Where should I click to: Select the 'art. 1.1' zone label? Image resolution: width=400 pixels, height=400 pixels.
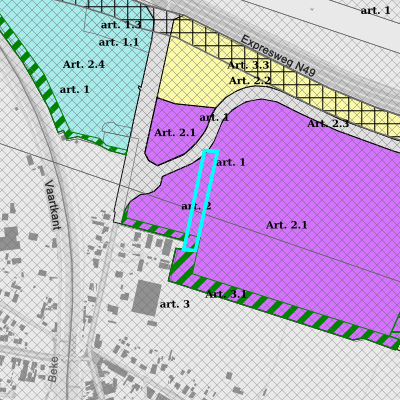[119, 42]
